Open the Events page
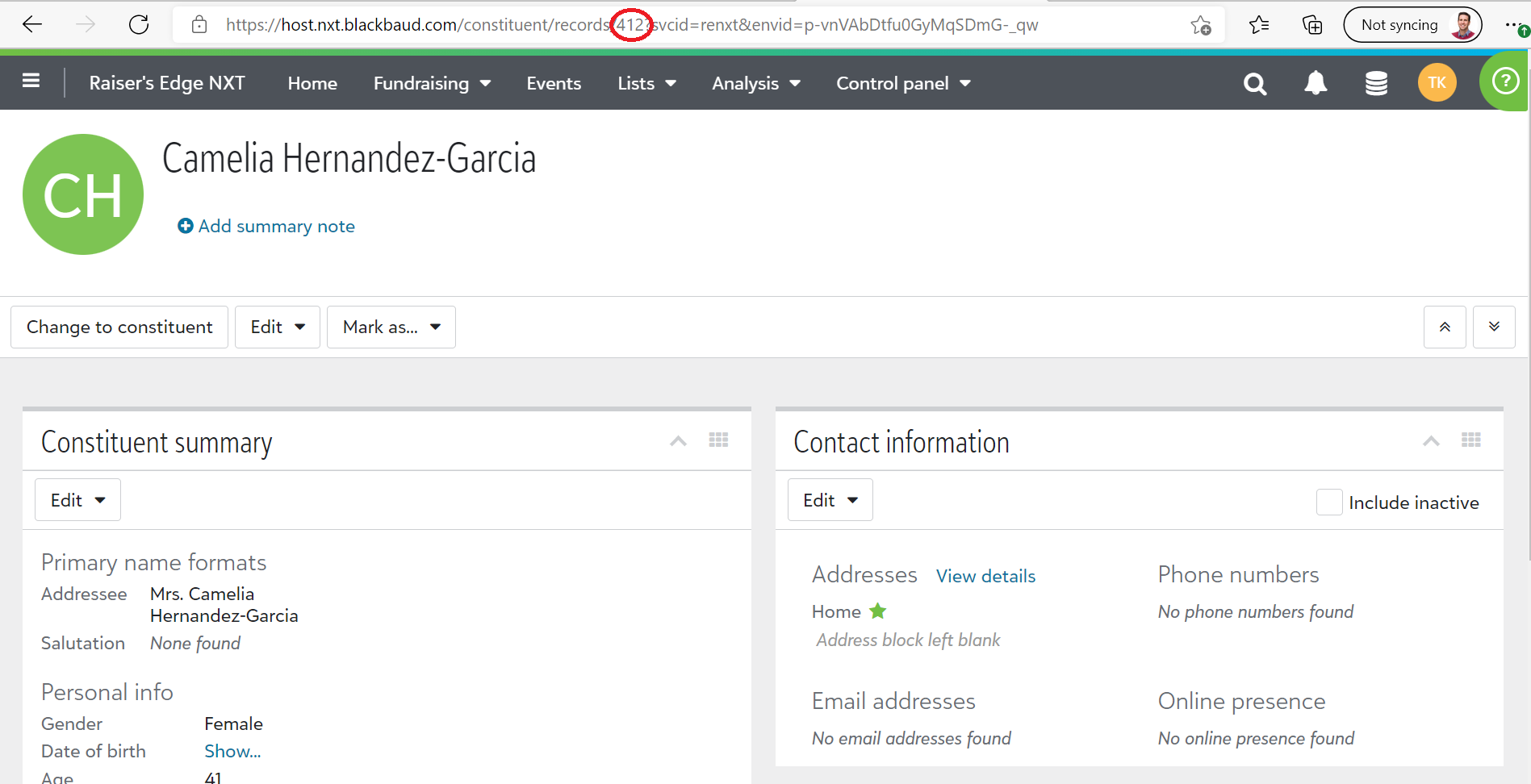This screenshot has height=784, width=1531. [554, 83]
